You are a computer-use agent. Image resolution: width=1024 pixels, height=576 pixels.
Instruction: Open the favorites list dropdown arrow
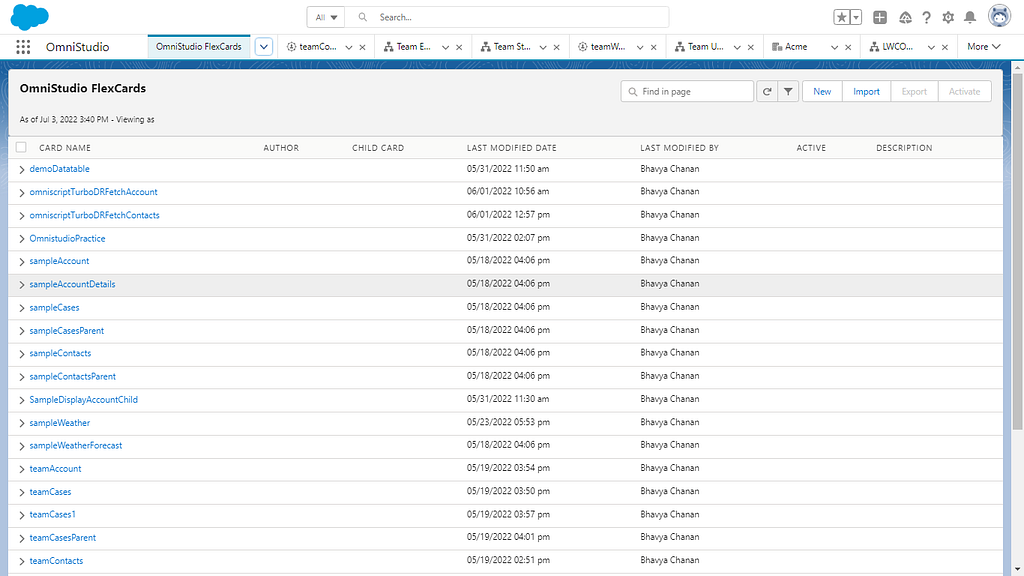[856, 18]
